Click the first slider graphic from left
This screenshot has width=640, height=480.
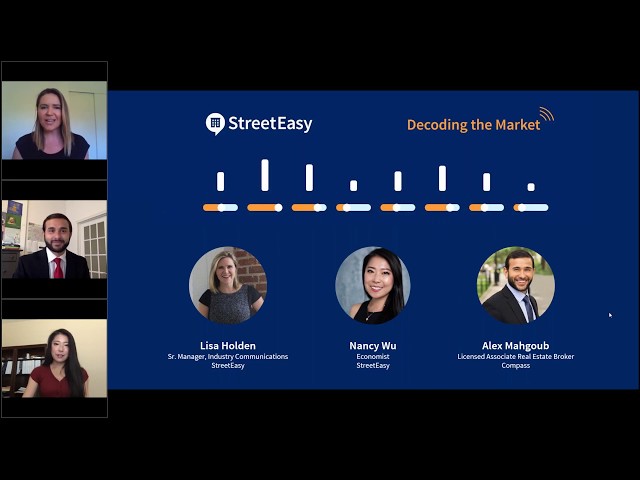pyautogui.click(x=220, y=208)
